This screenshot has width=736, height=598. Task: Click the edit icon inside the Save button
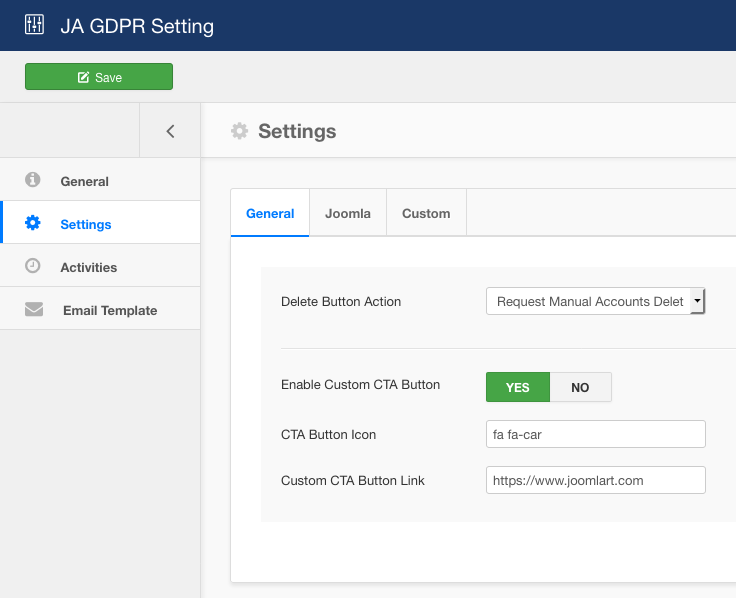[x=83, y=77]
